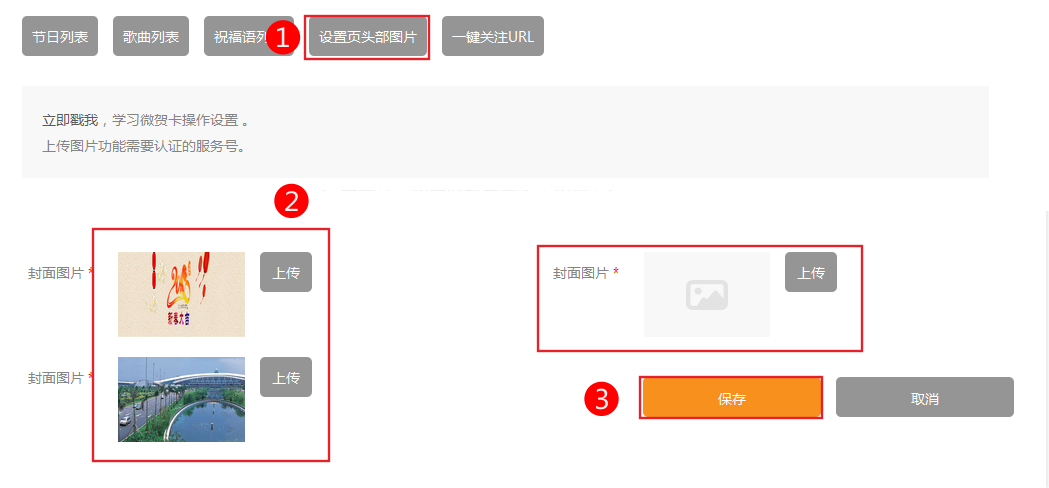
Task: Click 上传 beside the airport road image
Action: click(x=286, y=377)
